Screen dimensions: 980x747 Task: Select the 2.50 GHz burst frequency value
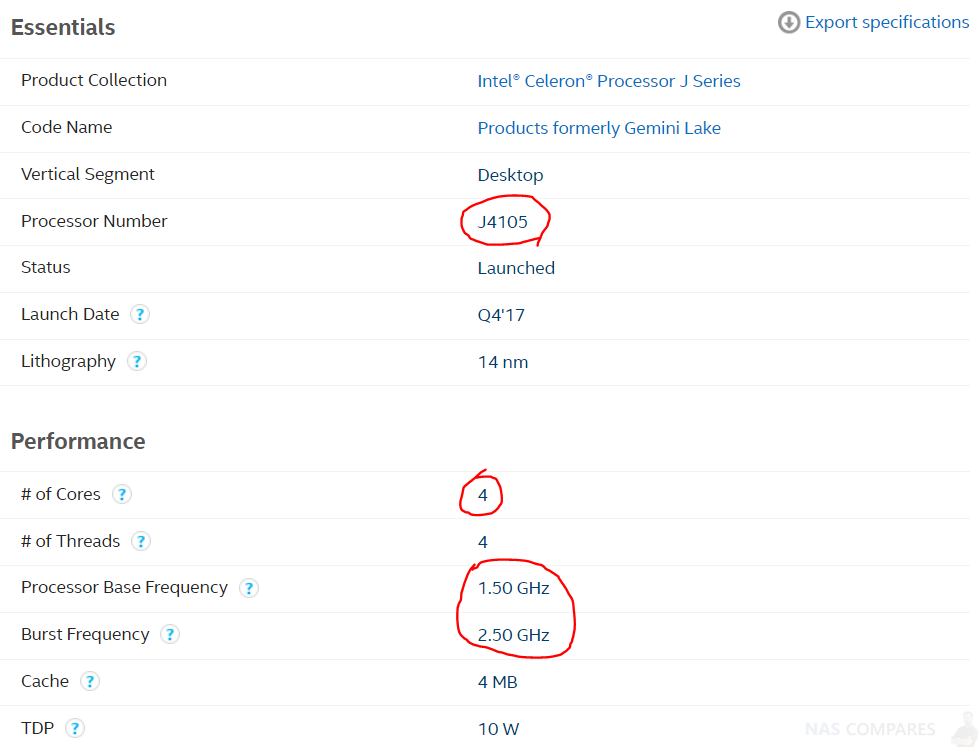coord(513,635)
